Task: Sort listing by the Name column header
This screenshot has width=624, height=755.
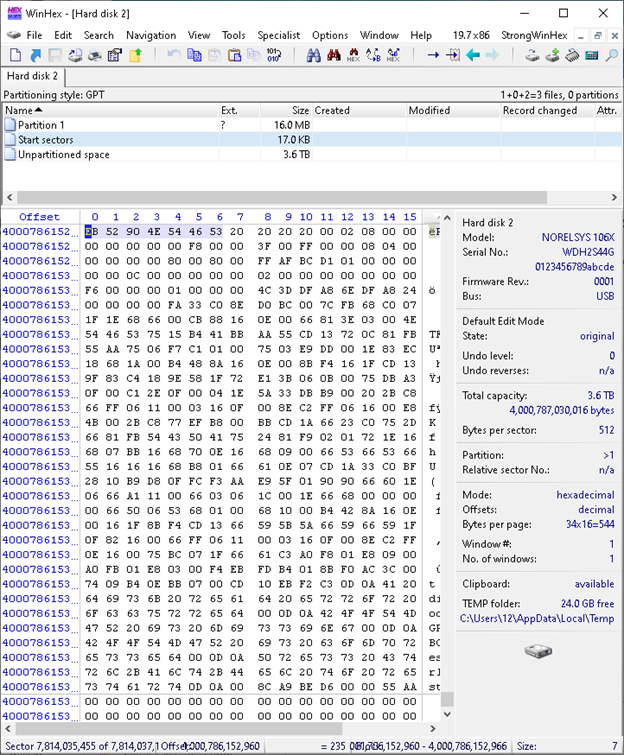Action: [110, 111]
